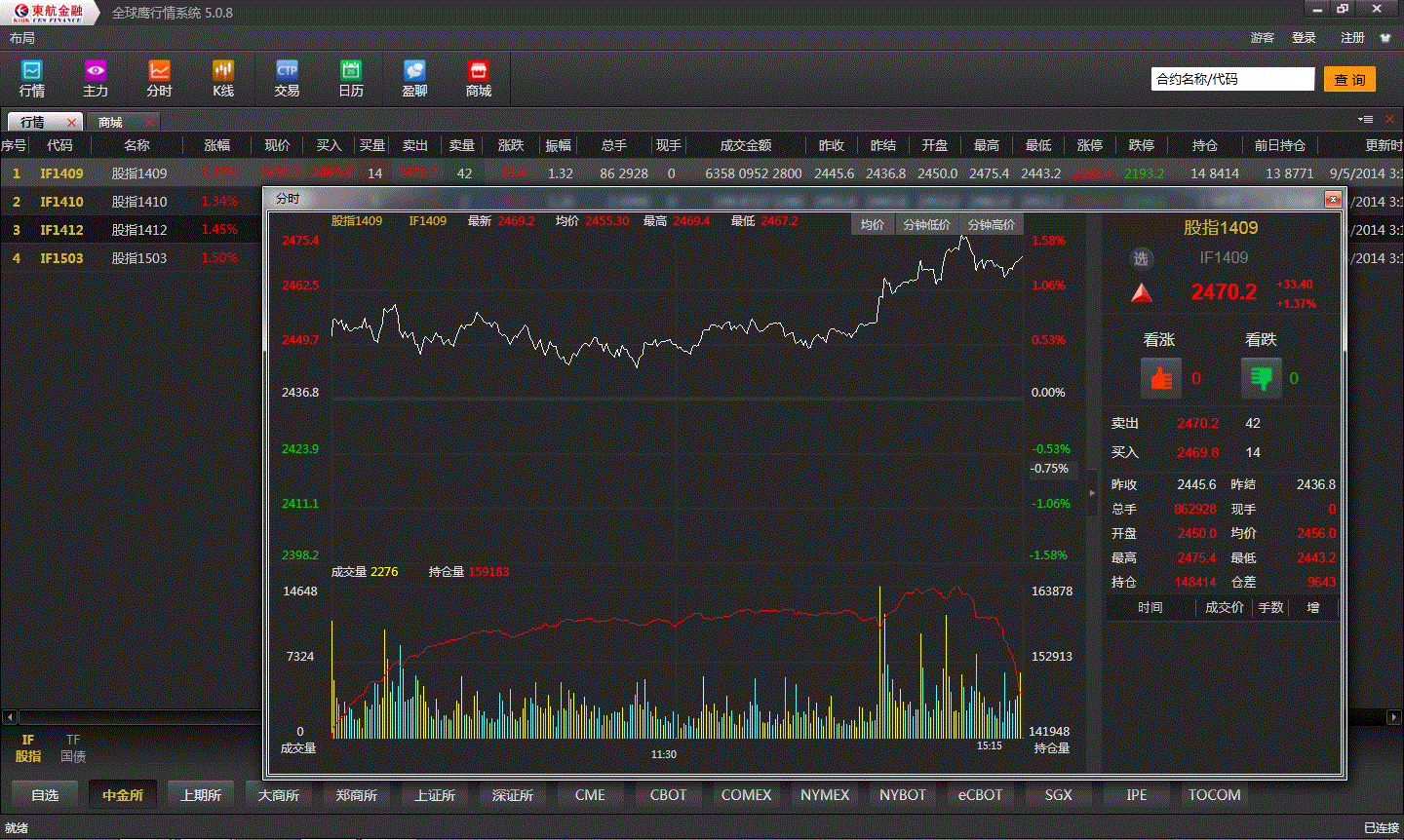This screenshot has width=1404, height=840.
Task: Click the 登录 login link
Action: click(x=1304, y=38)
